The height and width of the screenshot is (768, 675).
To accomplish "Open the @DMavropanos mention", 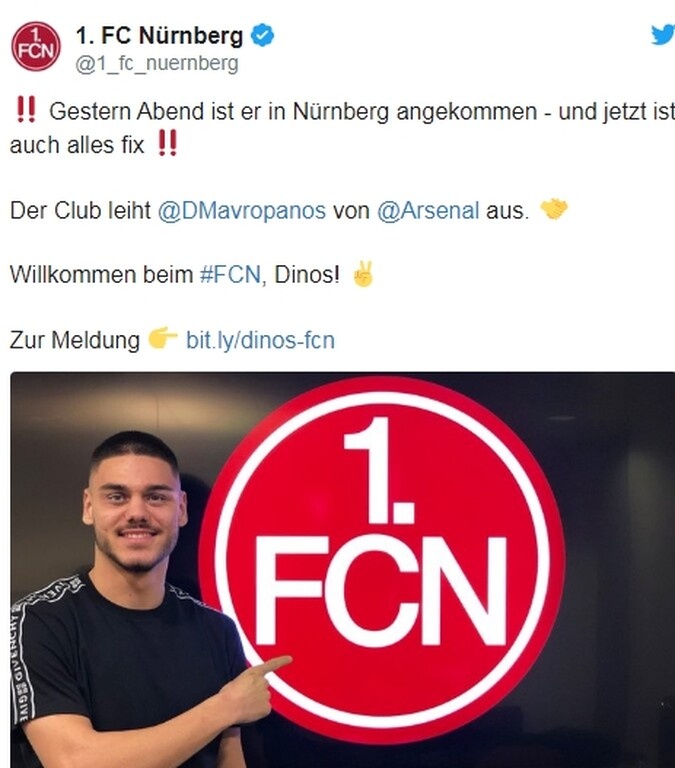I will [x=241, y=211].
